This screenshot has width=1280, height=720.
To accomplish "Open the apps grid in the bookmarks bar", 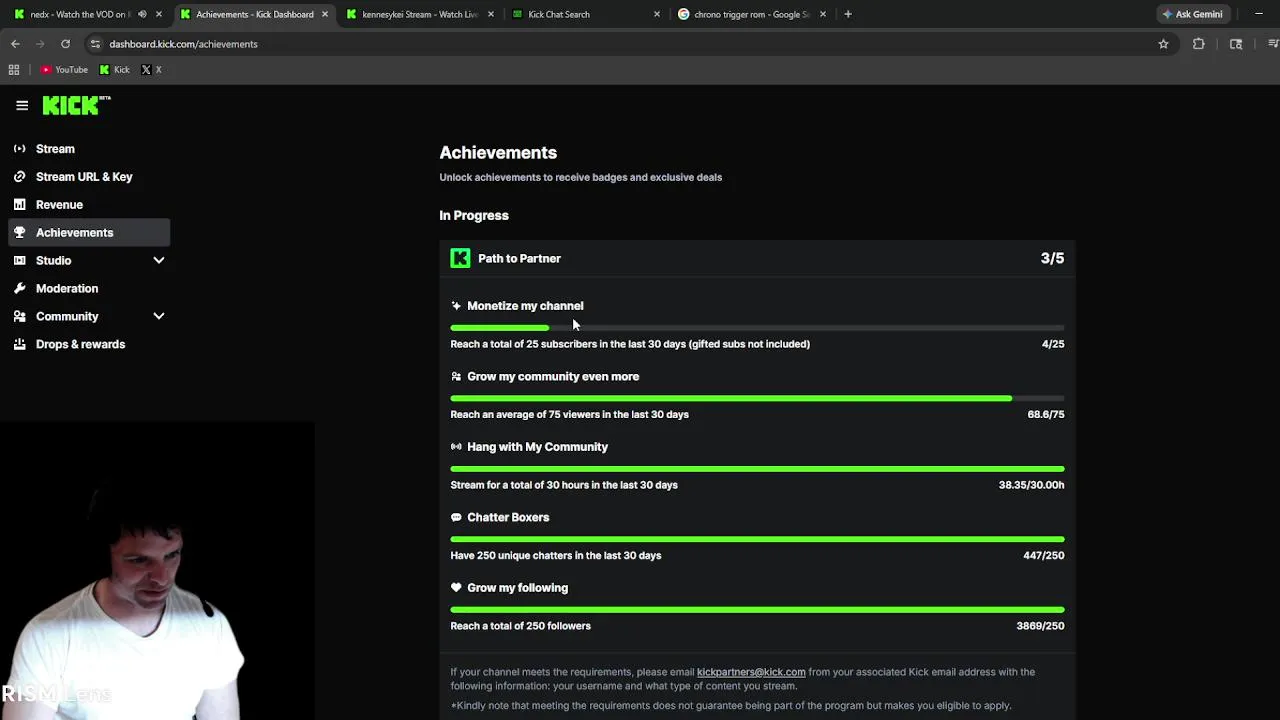I will tap(14, 70).
